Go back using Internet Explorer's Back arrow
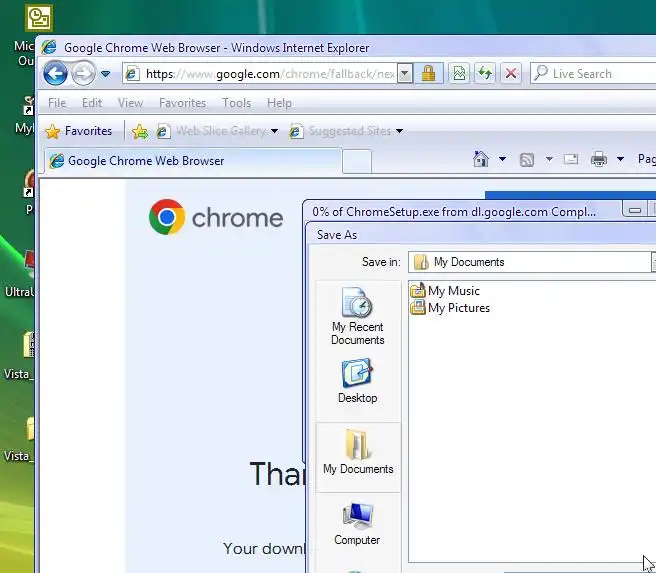 tap(55, 74)
